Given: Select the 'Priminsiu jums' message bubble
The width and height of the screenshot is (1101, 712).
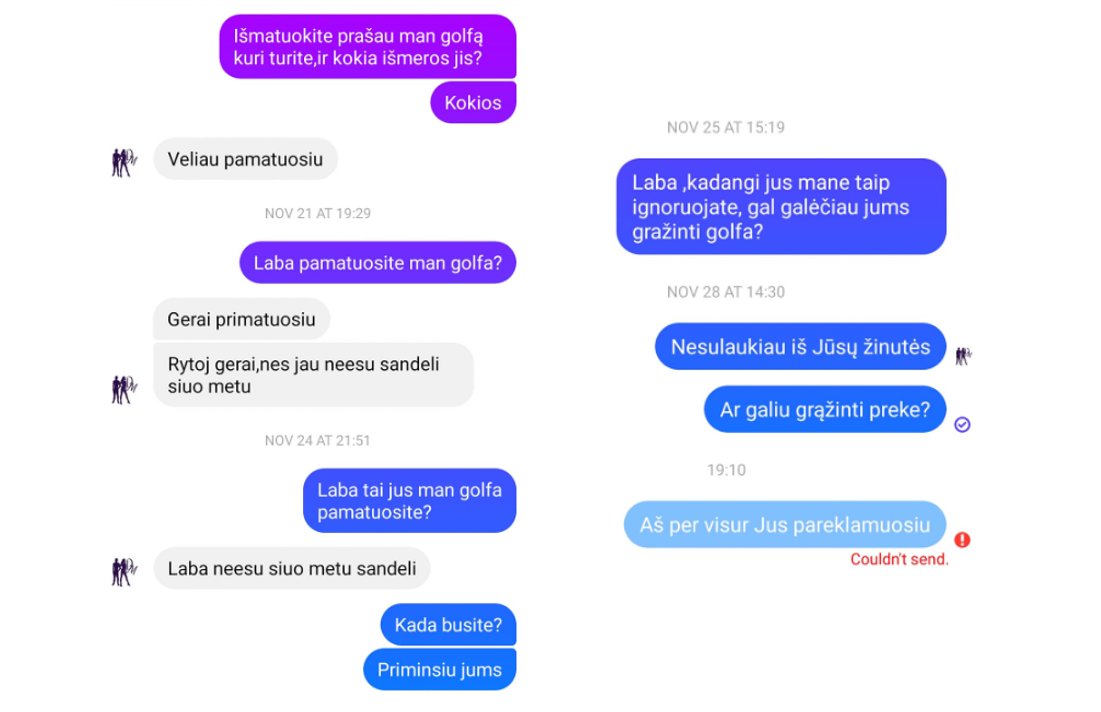Looking at the screenshot, I should [x=440, y=669].
